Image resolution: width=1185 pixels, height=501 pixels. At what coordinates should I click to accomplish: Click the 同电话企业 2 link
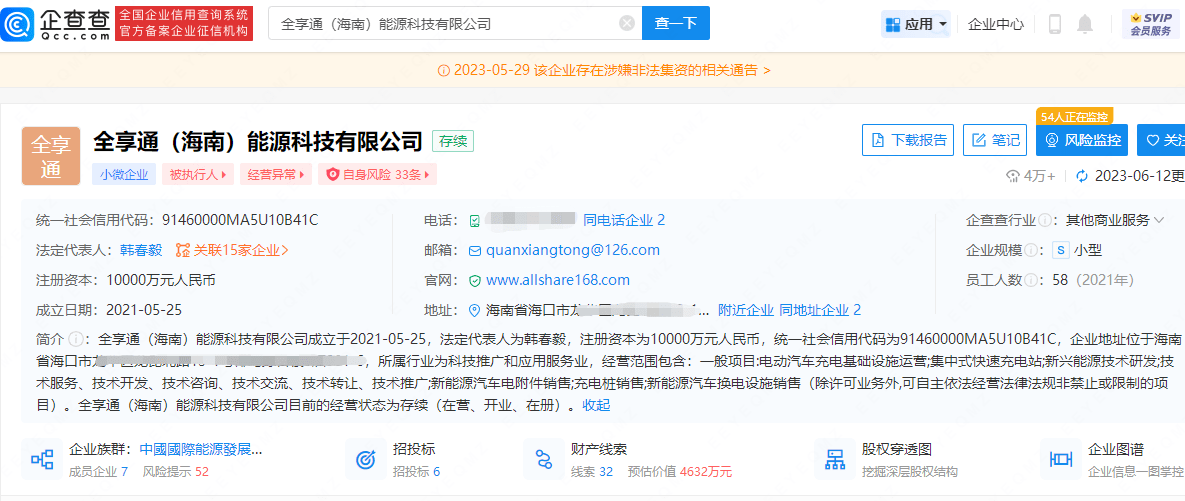tap(623, 220)
